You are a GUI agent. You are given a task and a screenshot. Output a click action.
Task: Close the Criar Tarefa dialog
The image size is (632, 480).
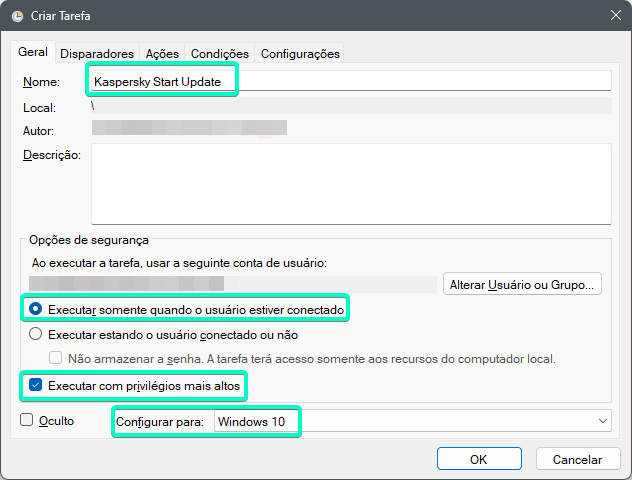point(615,15)
